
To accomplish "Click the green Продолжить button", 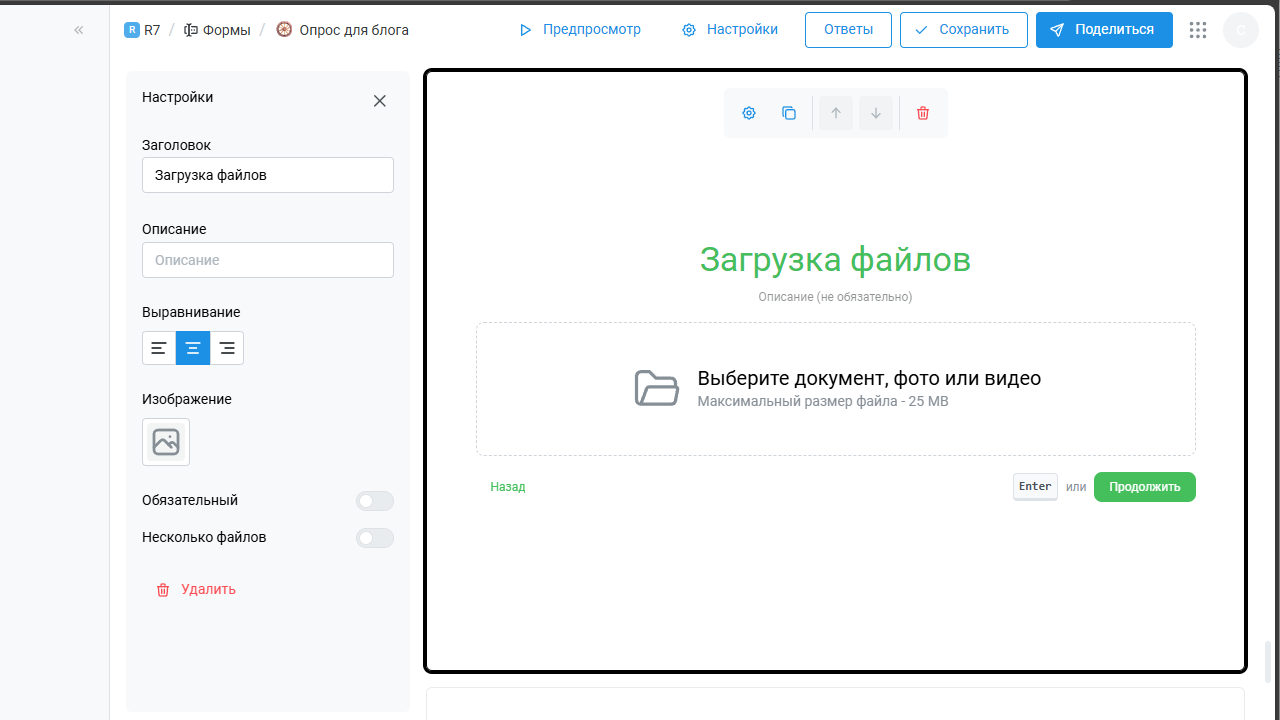I will 1145,487.
